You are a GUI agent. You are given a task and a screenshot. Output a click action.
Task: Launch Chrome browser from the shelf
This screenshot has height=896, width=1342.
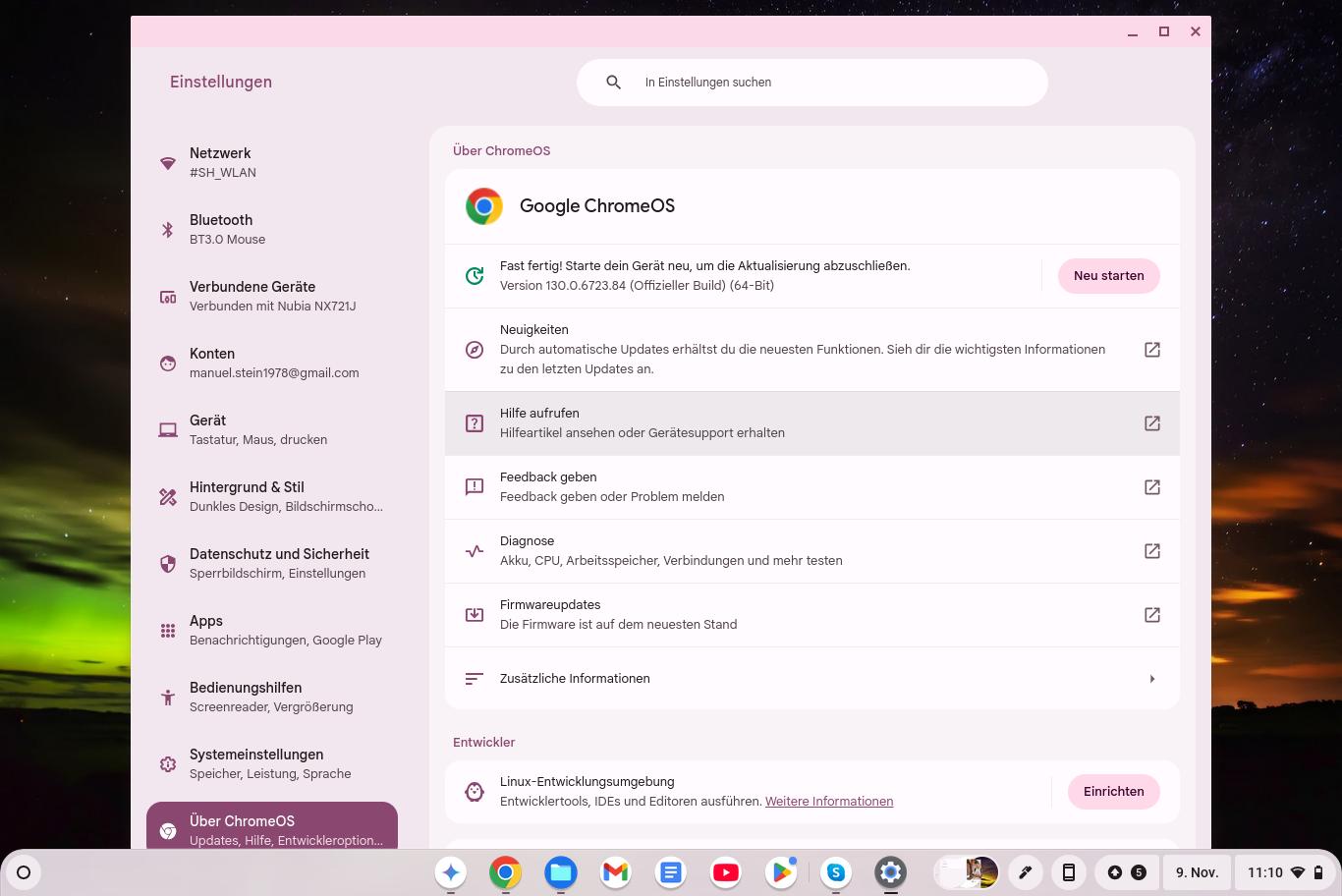point(506,872)
